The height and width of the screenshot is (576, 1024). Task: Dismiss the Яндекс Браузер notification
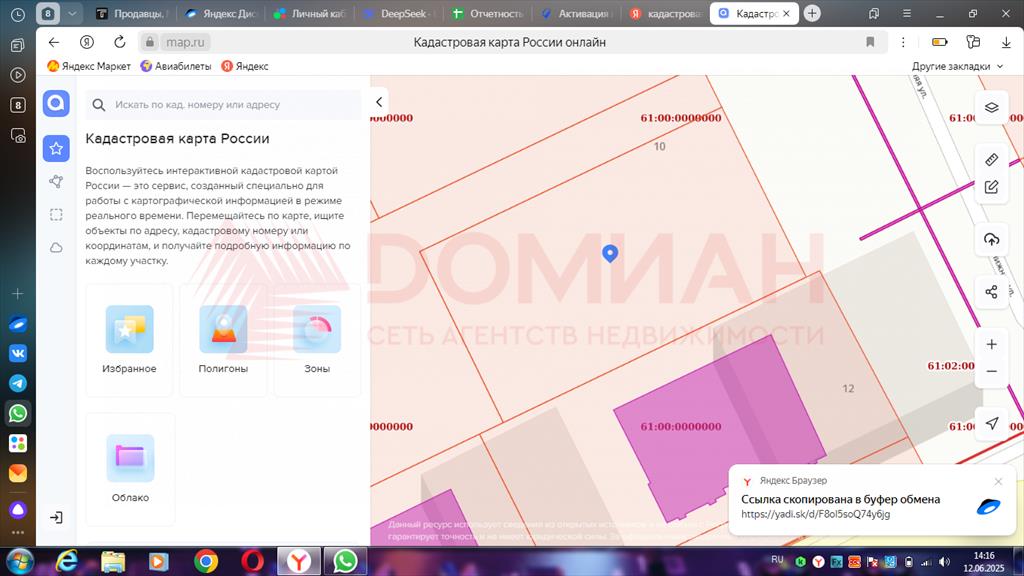click(998, 481)
